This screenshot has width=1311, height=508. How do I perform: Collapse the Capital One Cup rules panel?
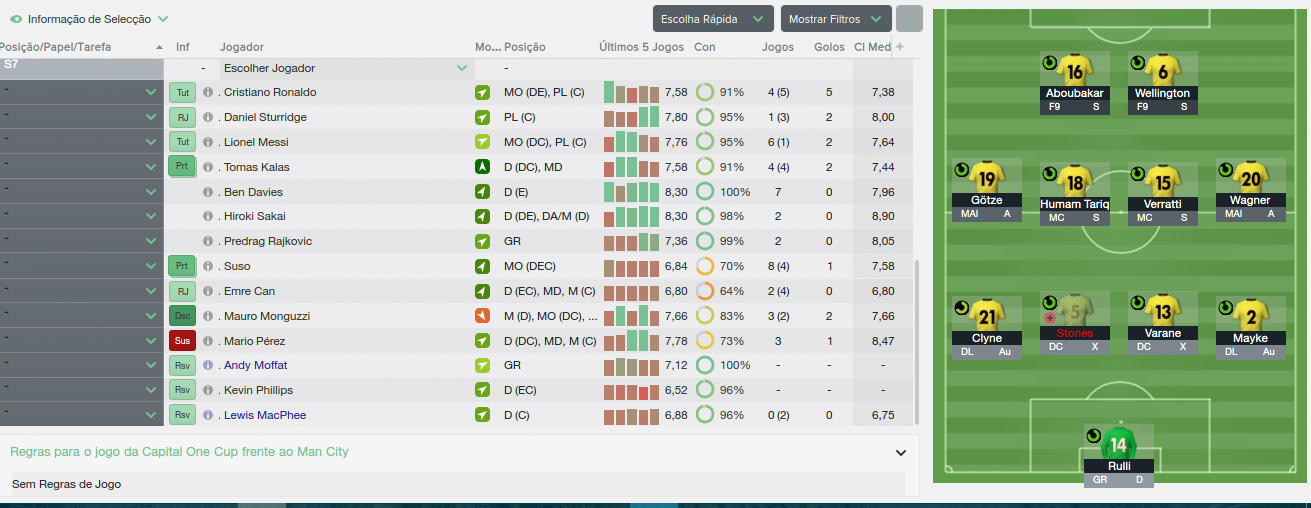(900, 452)
